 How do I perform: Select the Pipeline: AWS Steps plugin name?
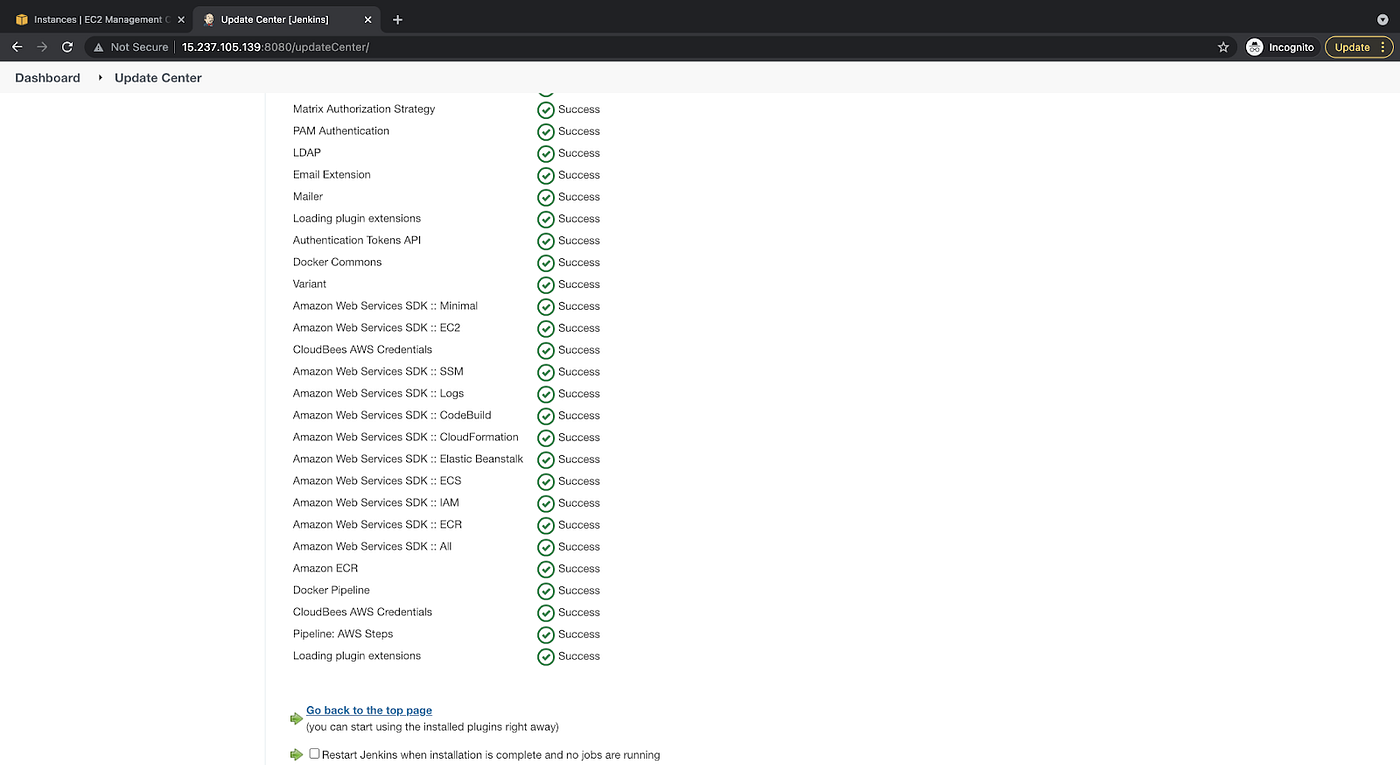(x=343, y=634)
